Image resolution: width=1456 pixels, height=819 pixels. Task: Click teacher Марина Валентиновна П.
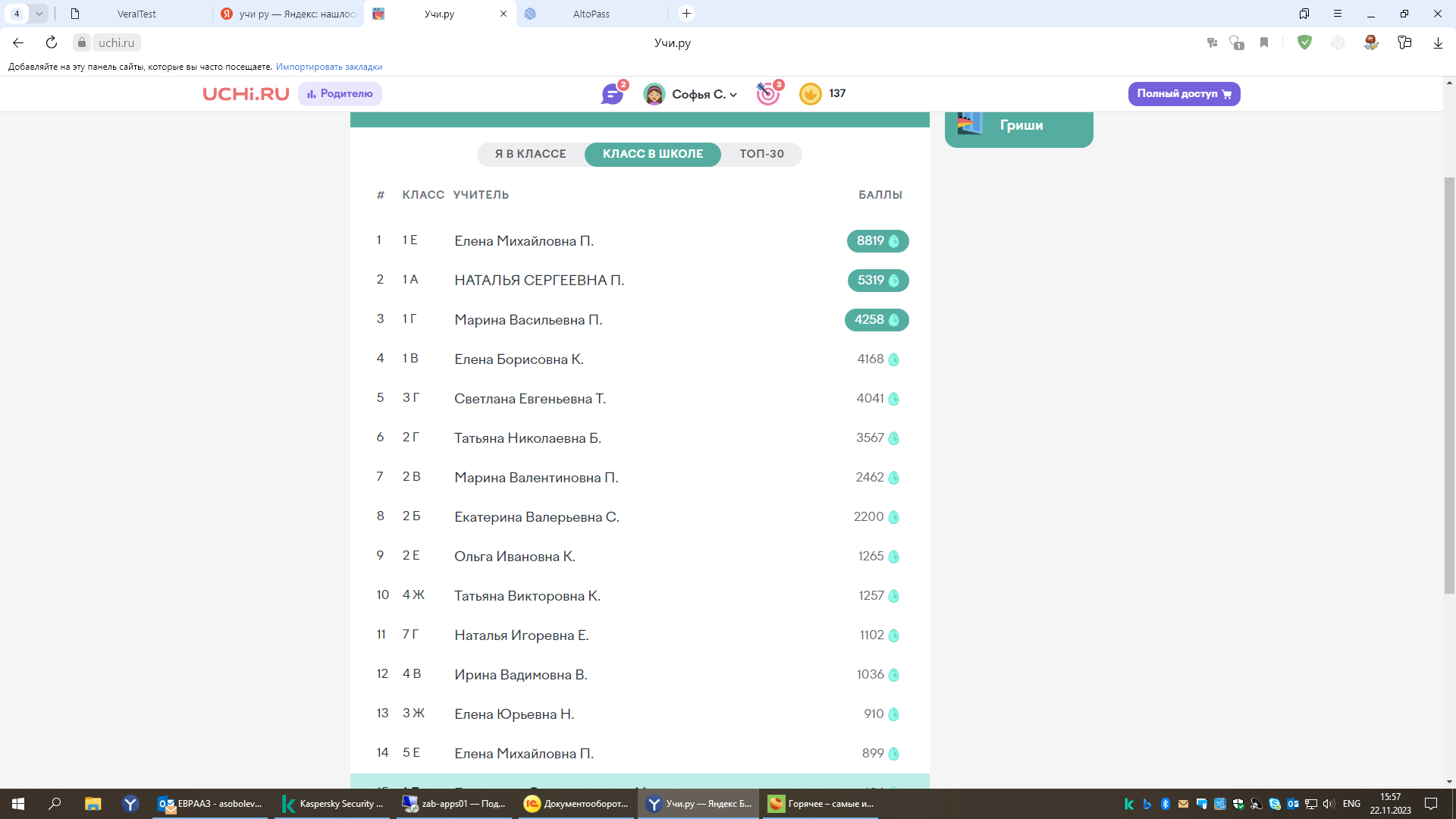[536, 478]
